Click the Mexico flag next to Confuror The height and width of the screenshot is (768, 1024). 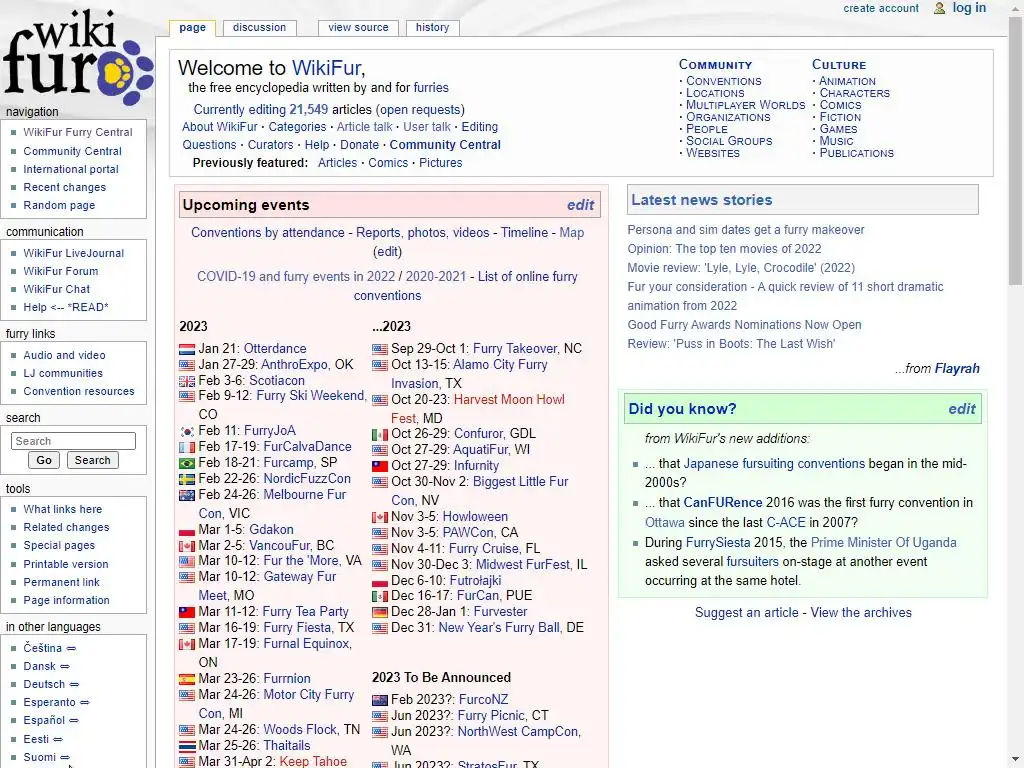[379, 434]
